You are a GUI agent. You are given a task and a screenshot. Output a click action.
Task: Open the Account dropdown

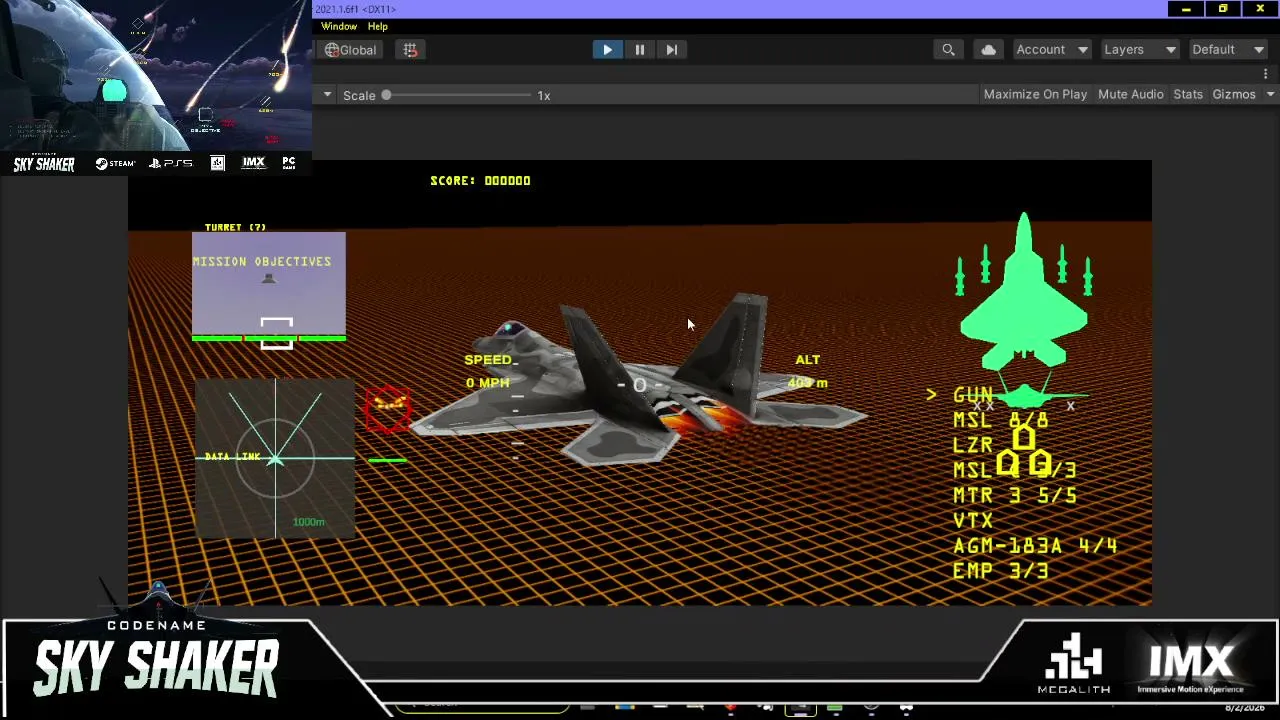click(1051, 49)
